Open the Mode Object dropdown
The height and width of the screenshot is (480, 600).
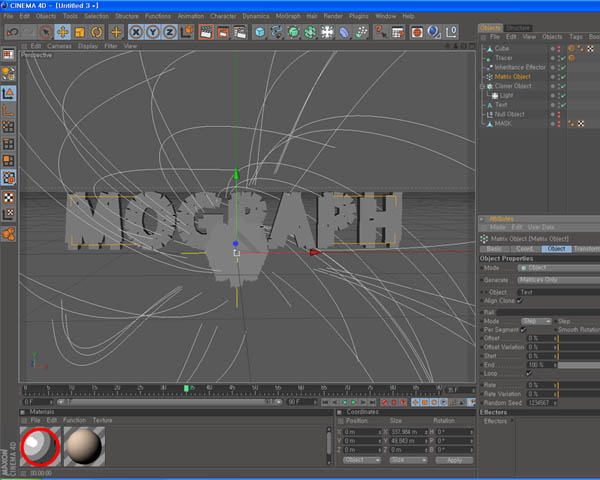(559, 268)
